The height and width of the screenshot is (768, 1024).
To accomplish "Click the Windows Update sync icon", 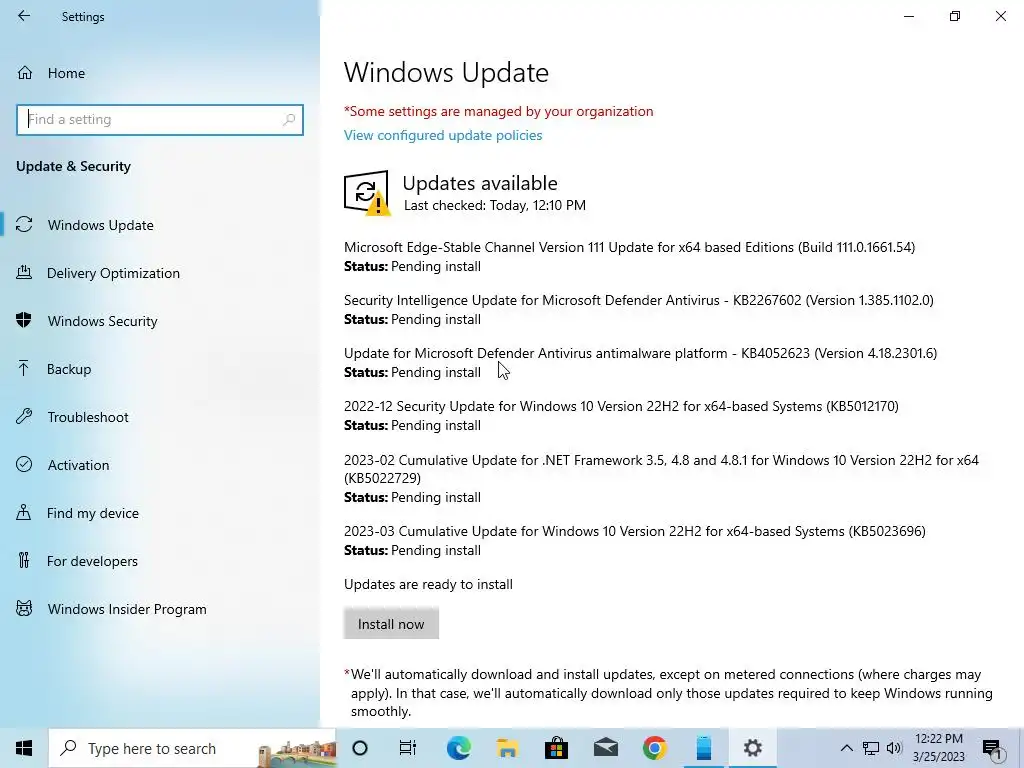I will [x=24, y=225].
